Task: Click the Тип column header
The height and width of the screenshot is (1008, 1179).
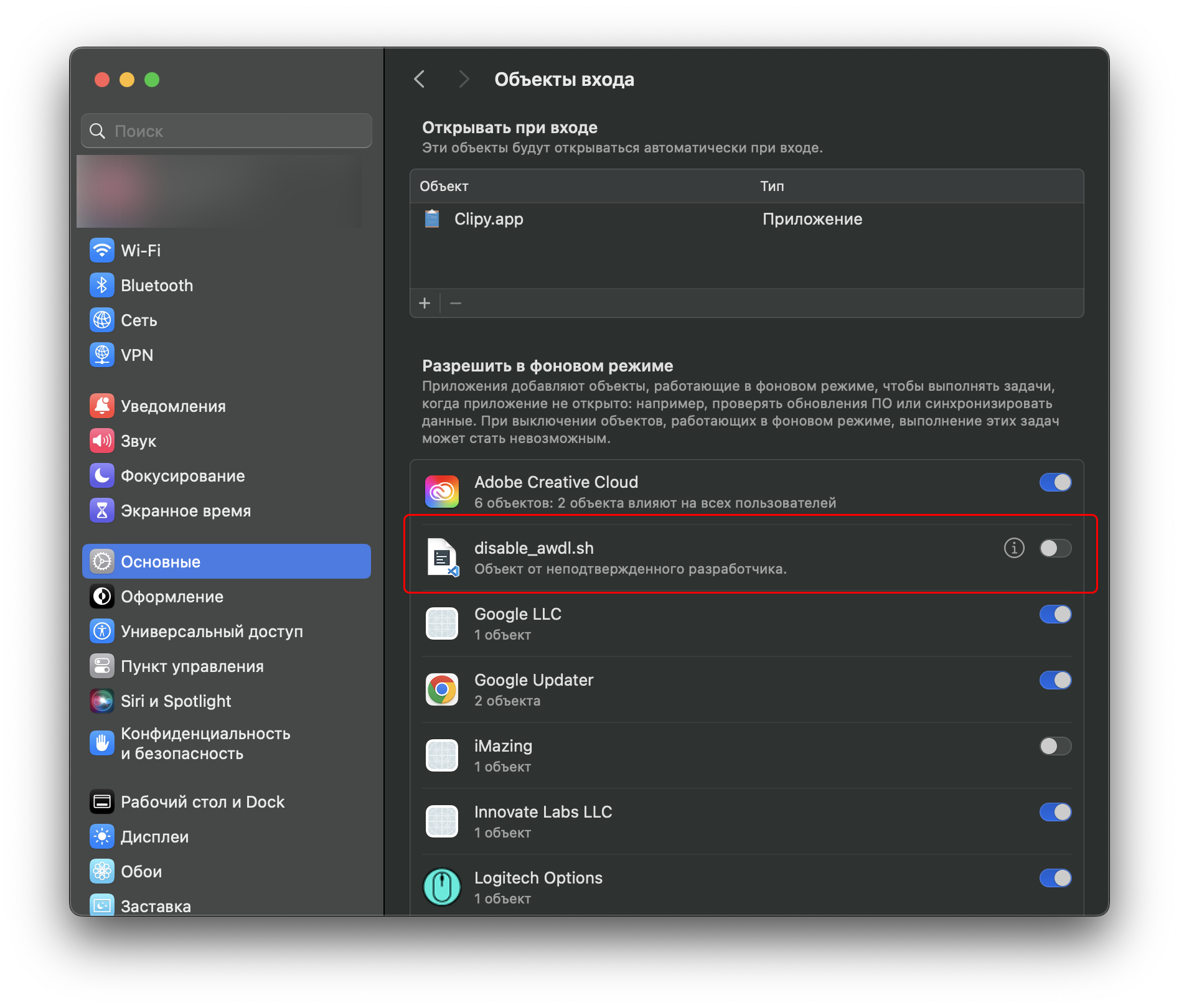Action: click(x=772, y=186)
